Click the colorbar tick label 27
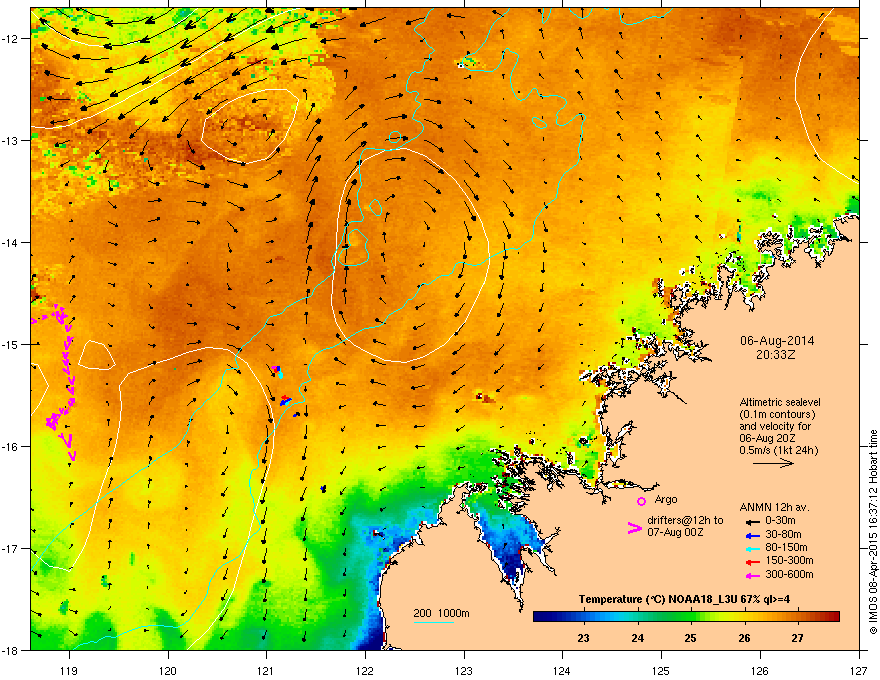The width and height of the screenshot is (880, 680). (798, 638)
